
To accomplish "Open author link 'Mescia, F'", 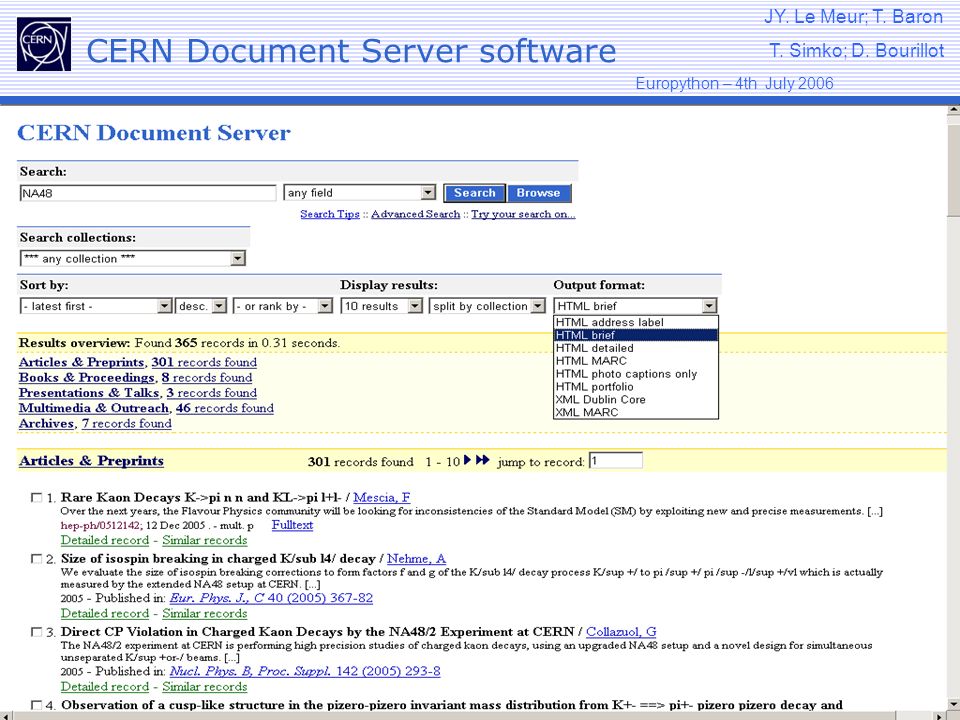I will pos(382,497).
